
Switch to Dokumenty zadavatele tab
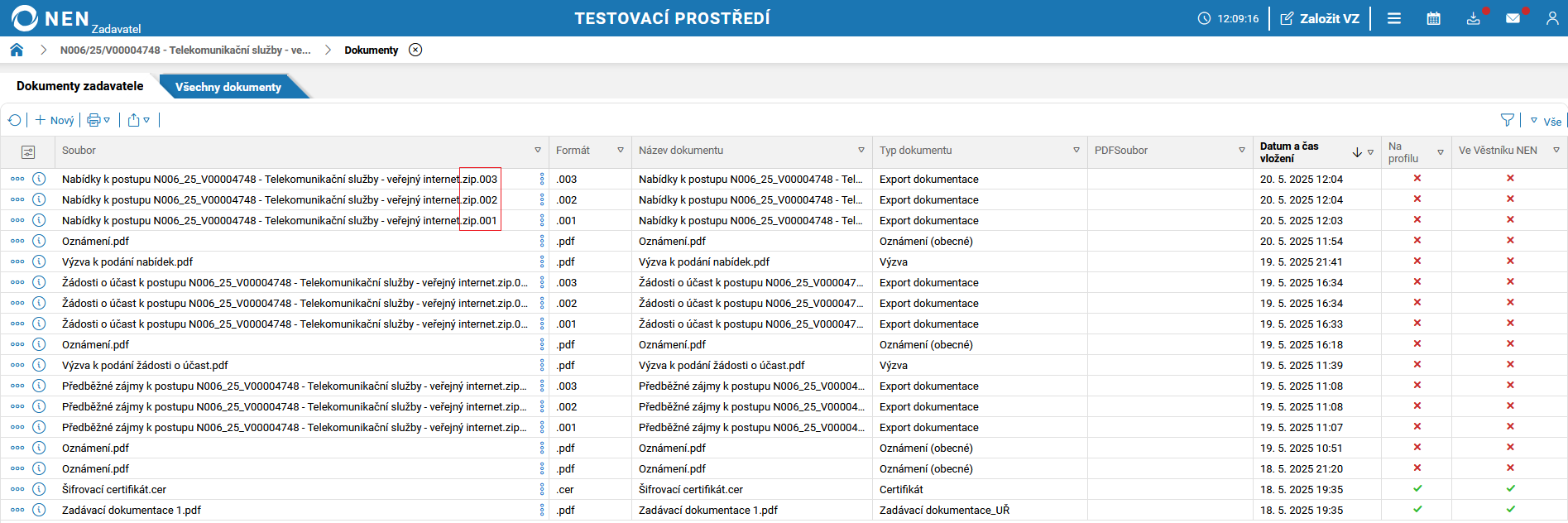pos(80,86)
